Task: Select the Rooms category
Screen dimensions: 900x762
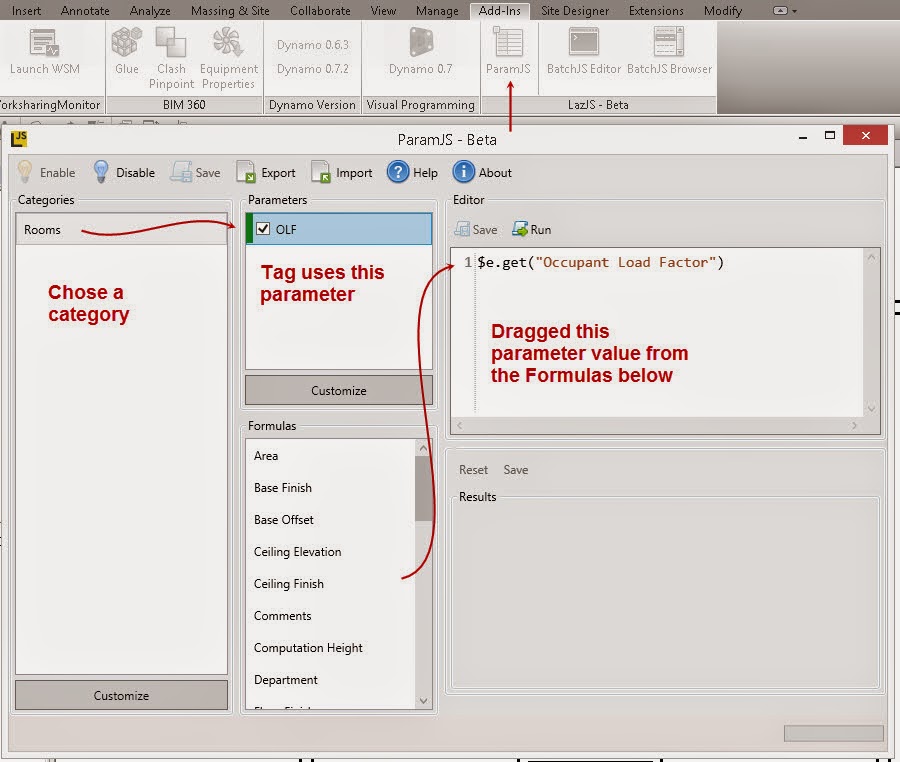Action: [121, 230]
